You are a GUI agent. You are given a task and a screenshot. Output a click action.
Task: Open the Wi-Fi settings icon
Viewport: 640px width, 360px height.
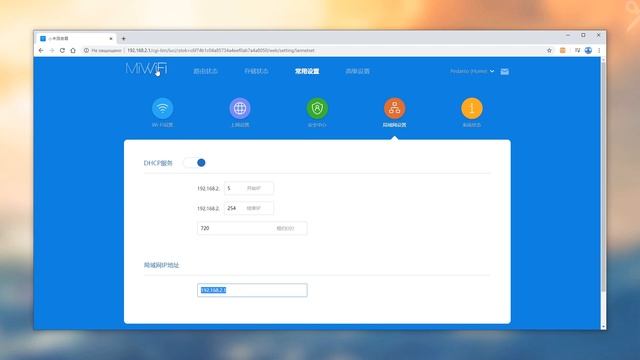coord(162,108)
